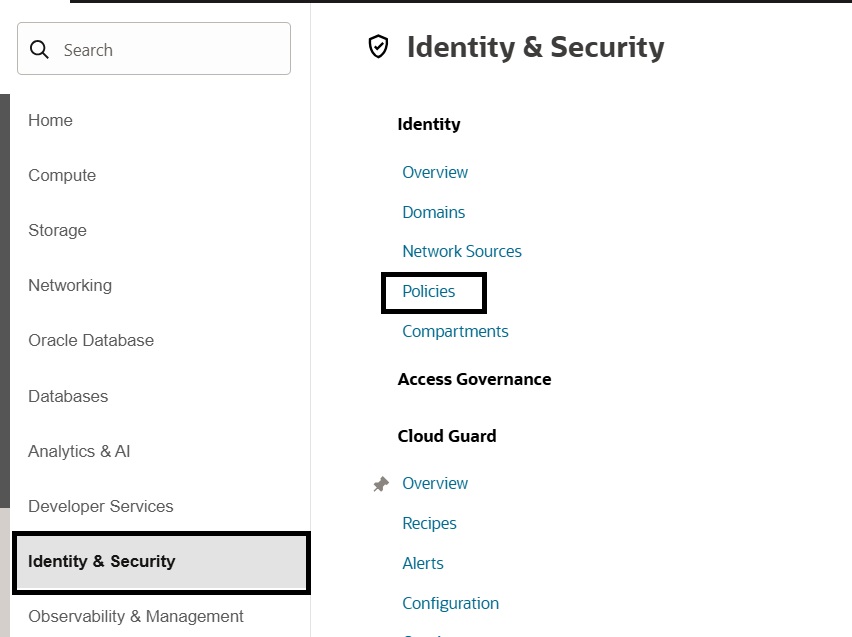Select Observability & Management menu item
852x637 pixels.
coord(136,616)
